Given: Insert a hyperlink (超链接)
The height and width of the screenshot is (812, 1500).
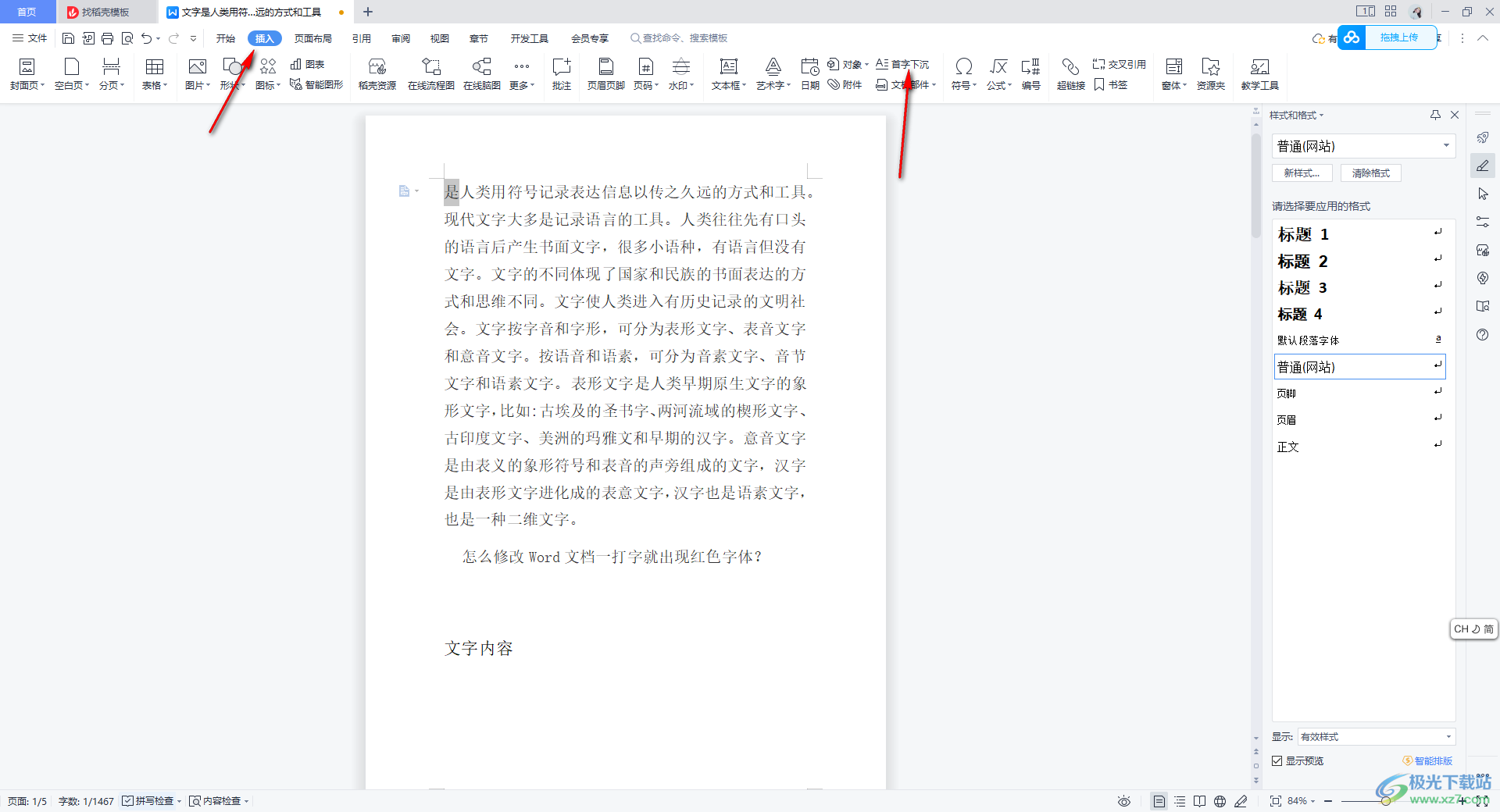Looking at the screenshot, I should (1071, 74).
